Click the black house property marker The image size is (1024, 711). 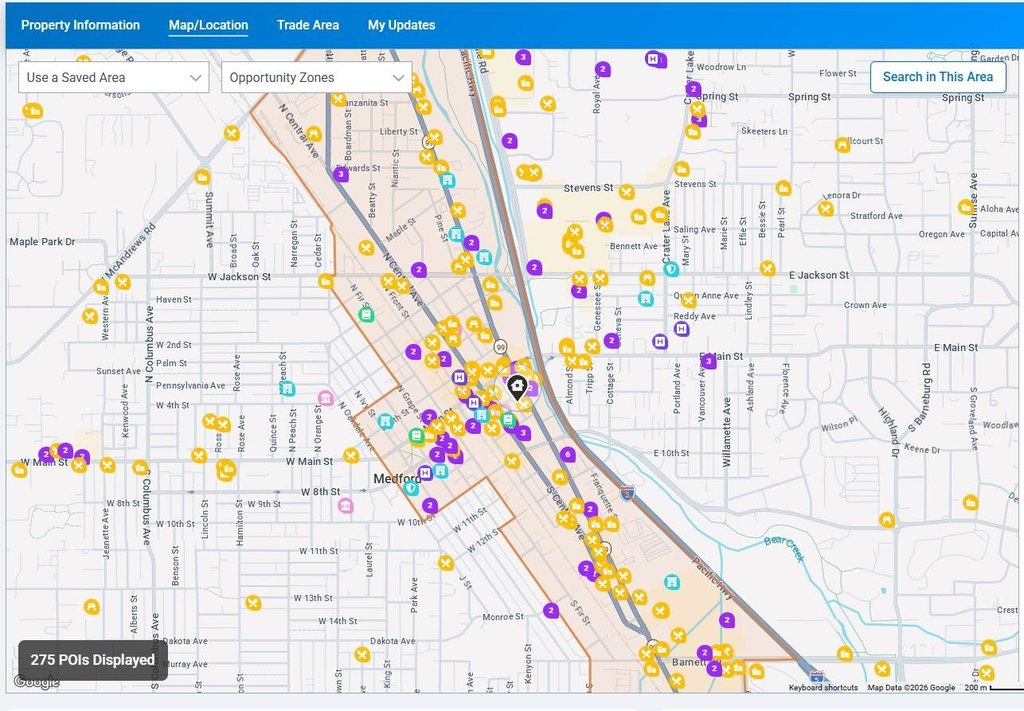click(x=517, y=387)
